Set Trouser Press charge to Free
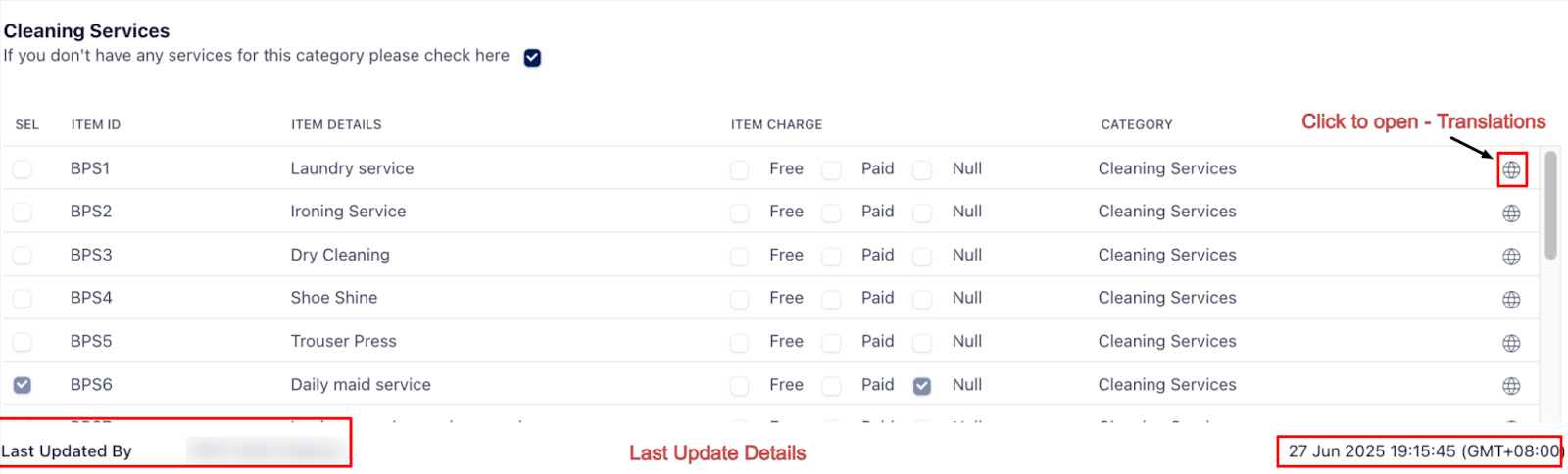The image size is (1568, 474). pyautogui.click(x=740, y=343)
